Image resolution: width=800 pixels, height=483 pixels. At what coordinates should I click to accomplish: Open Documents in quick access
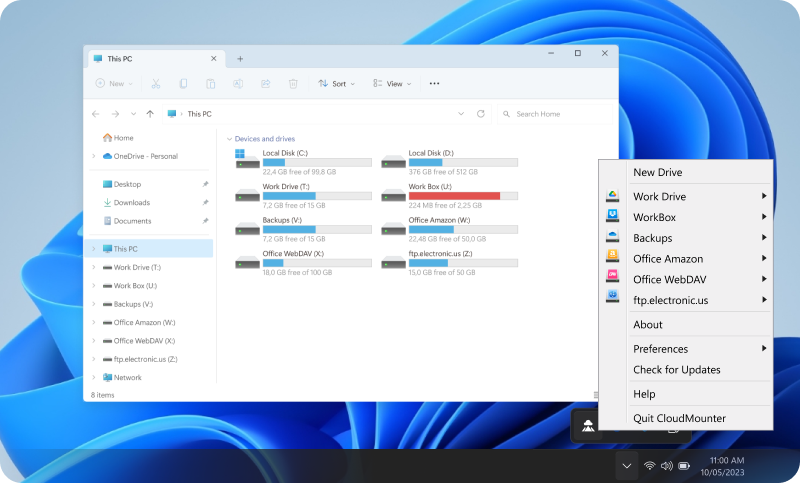[x=127, y=221]
